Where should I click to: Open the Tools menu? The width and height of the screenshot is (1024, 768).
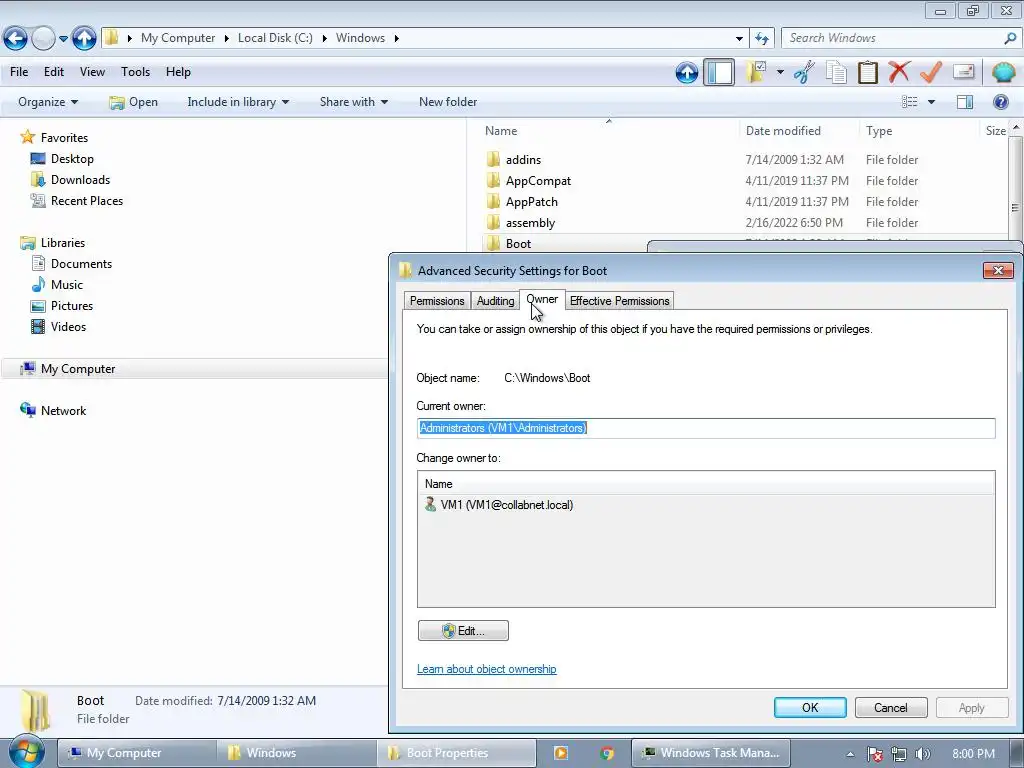point(135,72)
